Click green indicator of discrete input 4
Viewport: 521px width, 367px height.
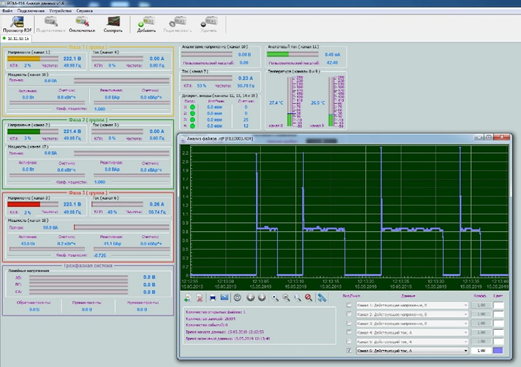pyautogui.click(x=192, y=126)
